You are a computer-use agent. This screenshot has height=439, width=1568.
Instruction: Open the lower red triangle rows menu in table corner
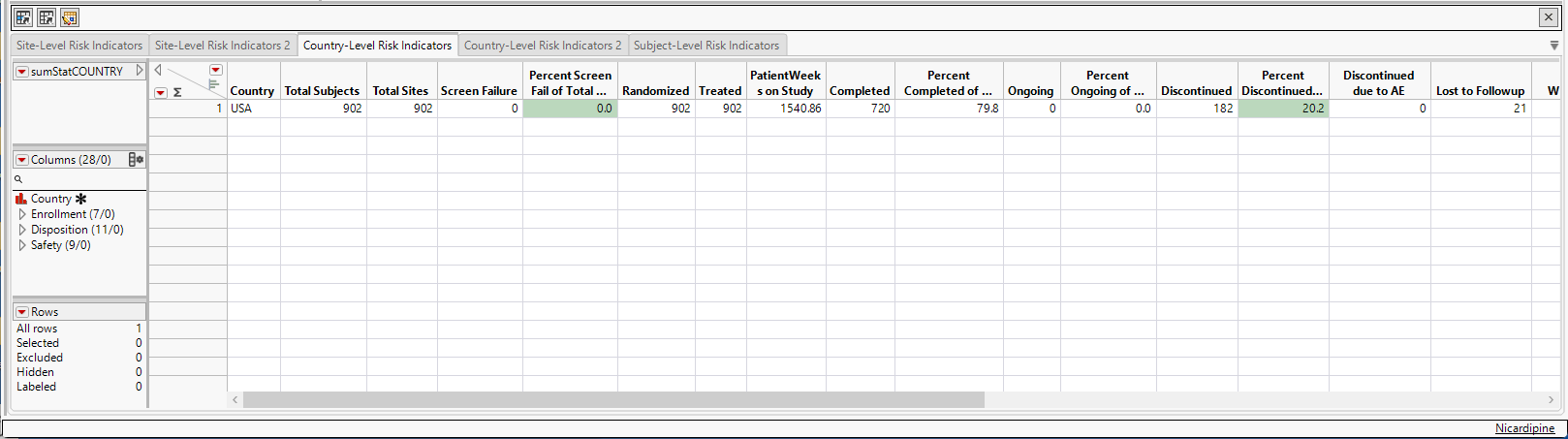(x=161, y=93)
